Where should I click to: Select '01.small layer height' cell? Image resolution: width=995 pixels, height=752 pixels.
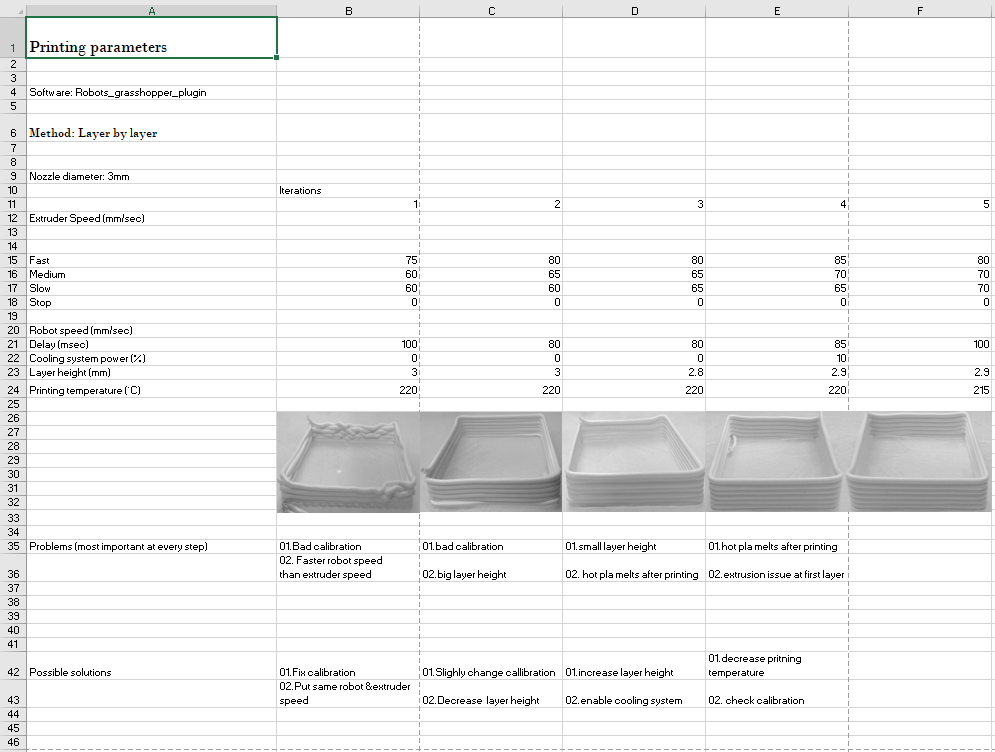pyautogui.click(x=634, y=546)
